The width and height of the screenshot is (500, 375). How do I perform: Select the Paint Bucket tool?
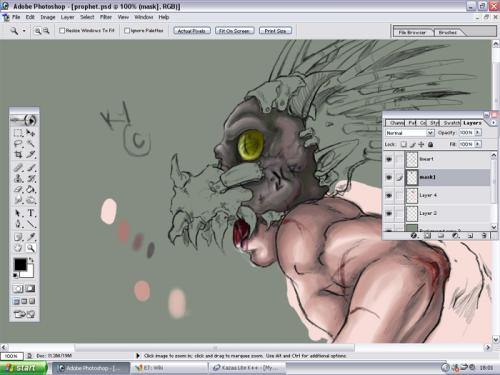pos(31,189)
